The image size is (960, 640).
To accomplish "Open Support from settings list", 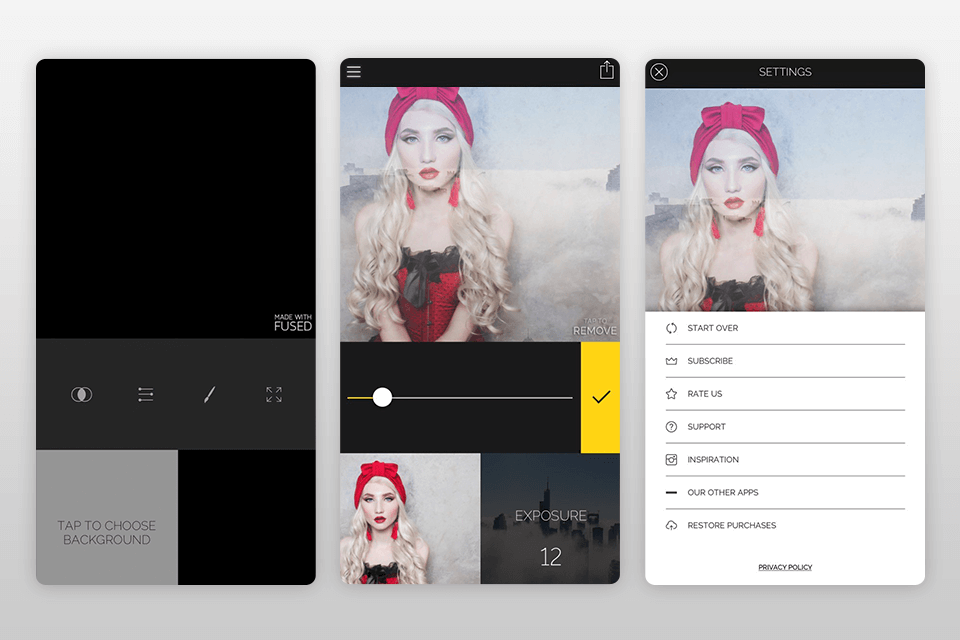I will (x=706, y=427).
